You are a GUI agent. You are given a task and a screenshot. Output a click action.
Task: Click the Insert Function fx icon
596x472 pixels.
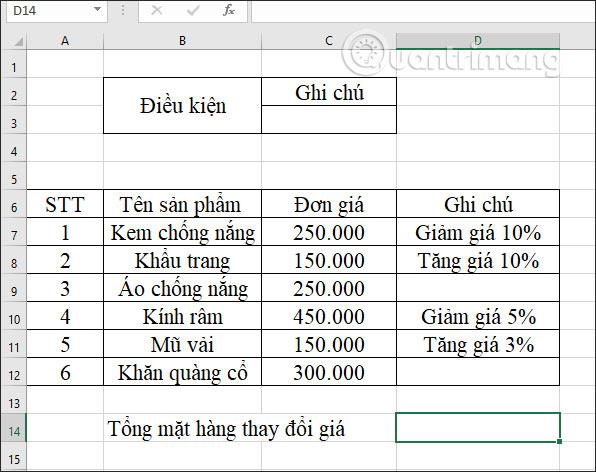(229, 11)
